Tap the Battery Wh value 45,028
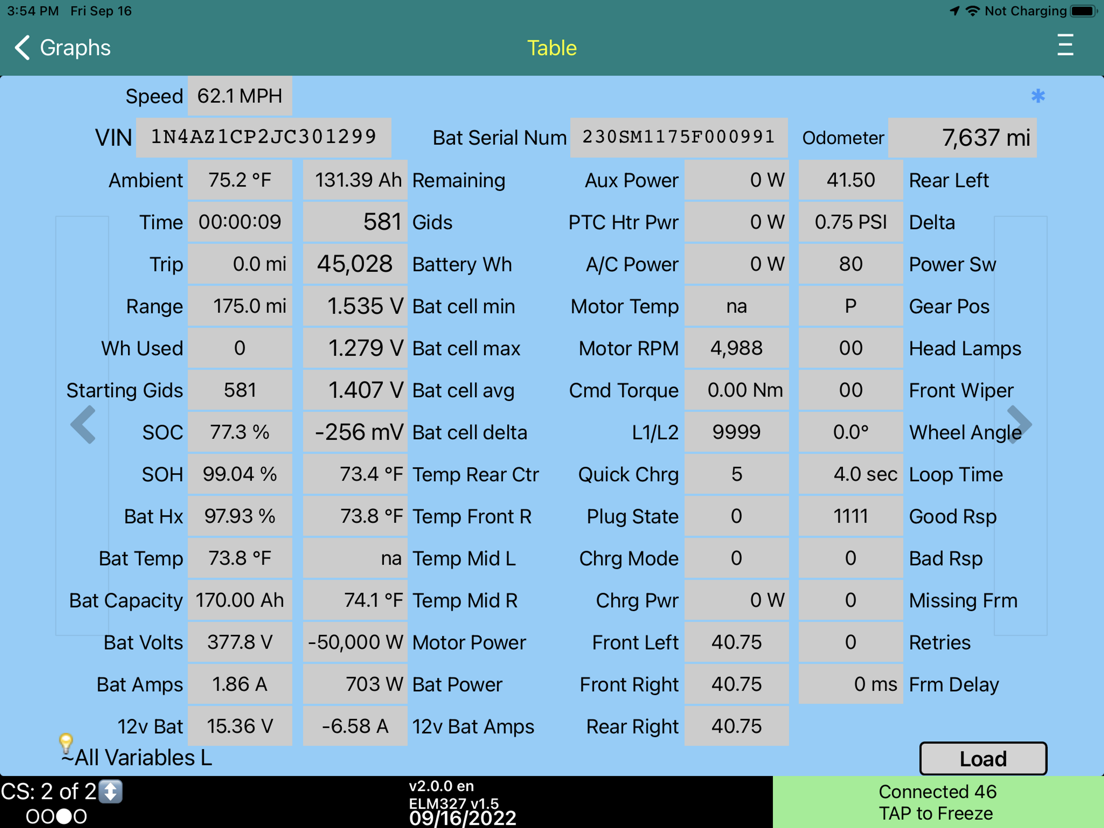This screenshot has height=828, width=1104. coord(356,264)
